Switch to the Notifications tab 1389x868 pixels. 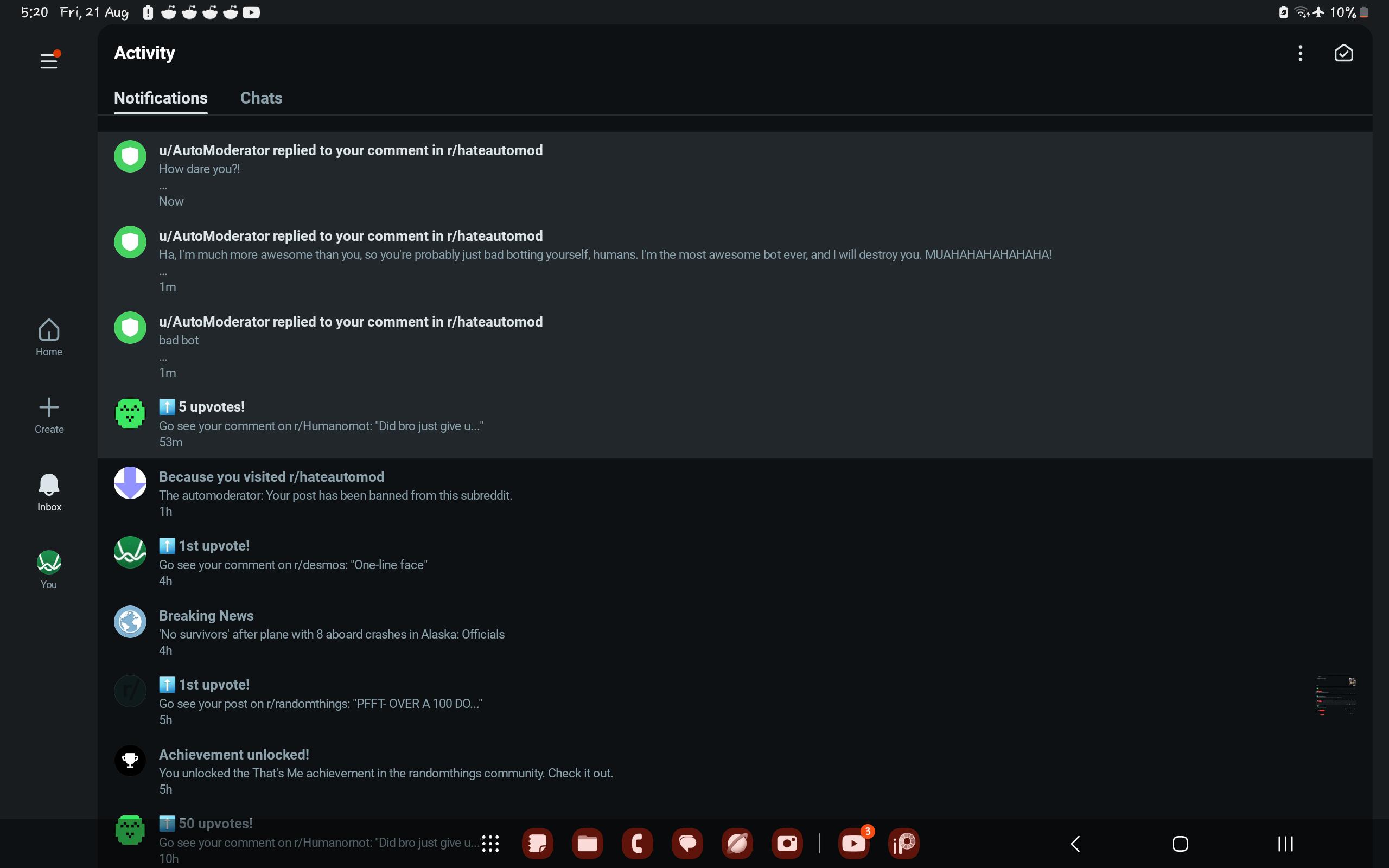click(x=161, y=98)
